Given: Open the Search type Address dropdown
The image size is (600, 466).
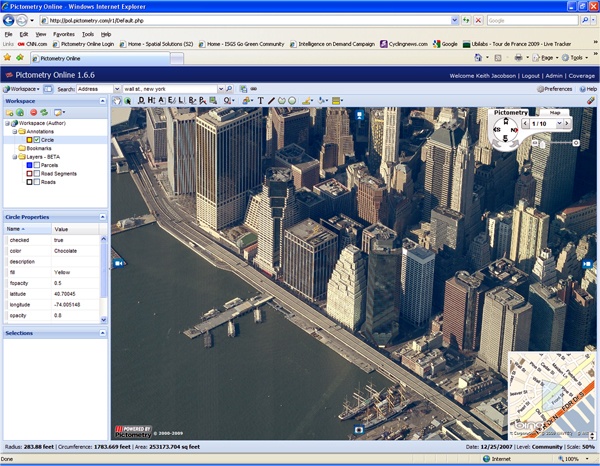Looking at the screenshot, I should pos(117,89).
